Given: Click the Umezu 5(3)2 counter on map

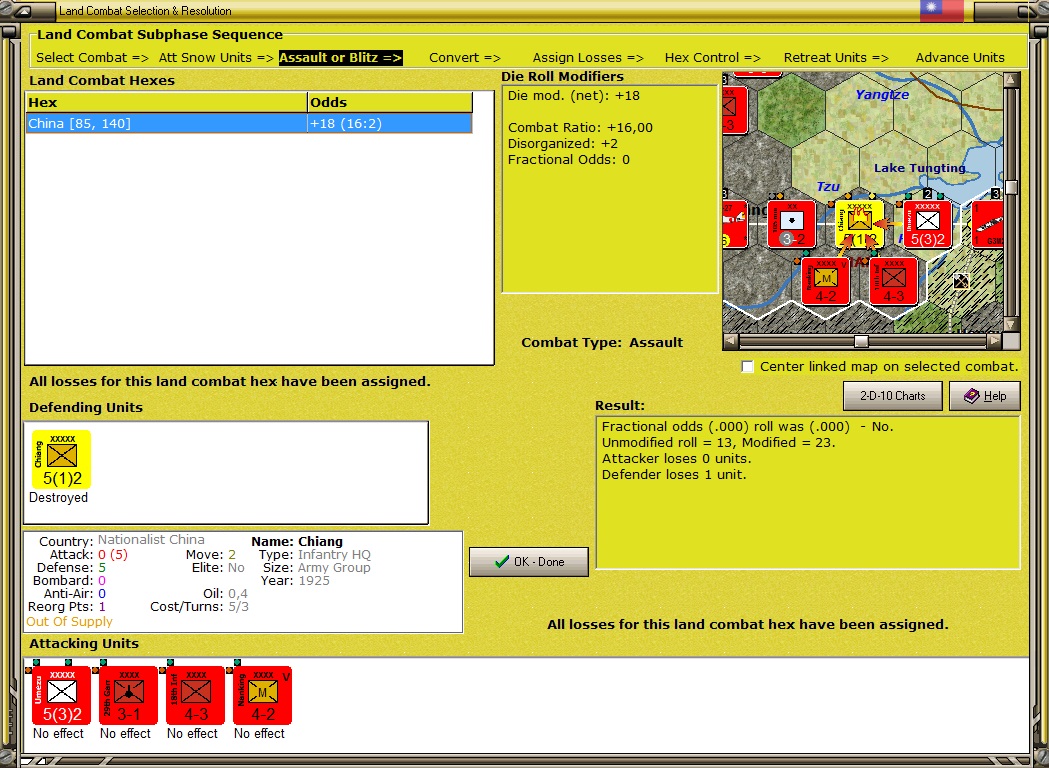Looking at the screenshot, I should pos(927,224).
